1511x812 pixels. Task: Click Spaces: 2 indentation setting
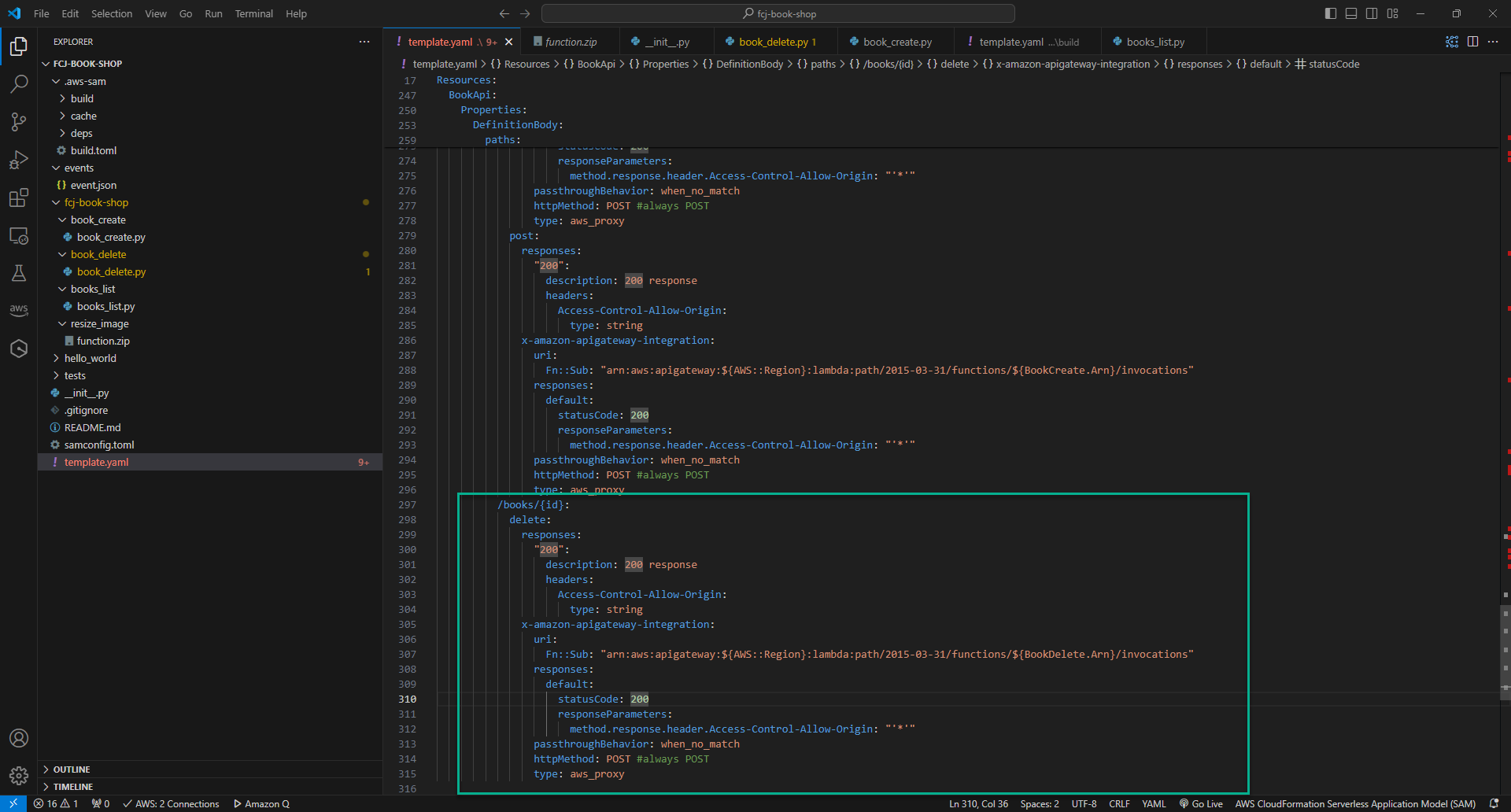tap(1040, 803)
